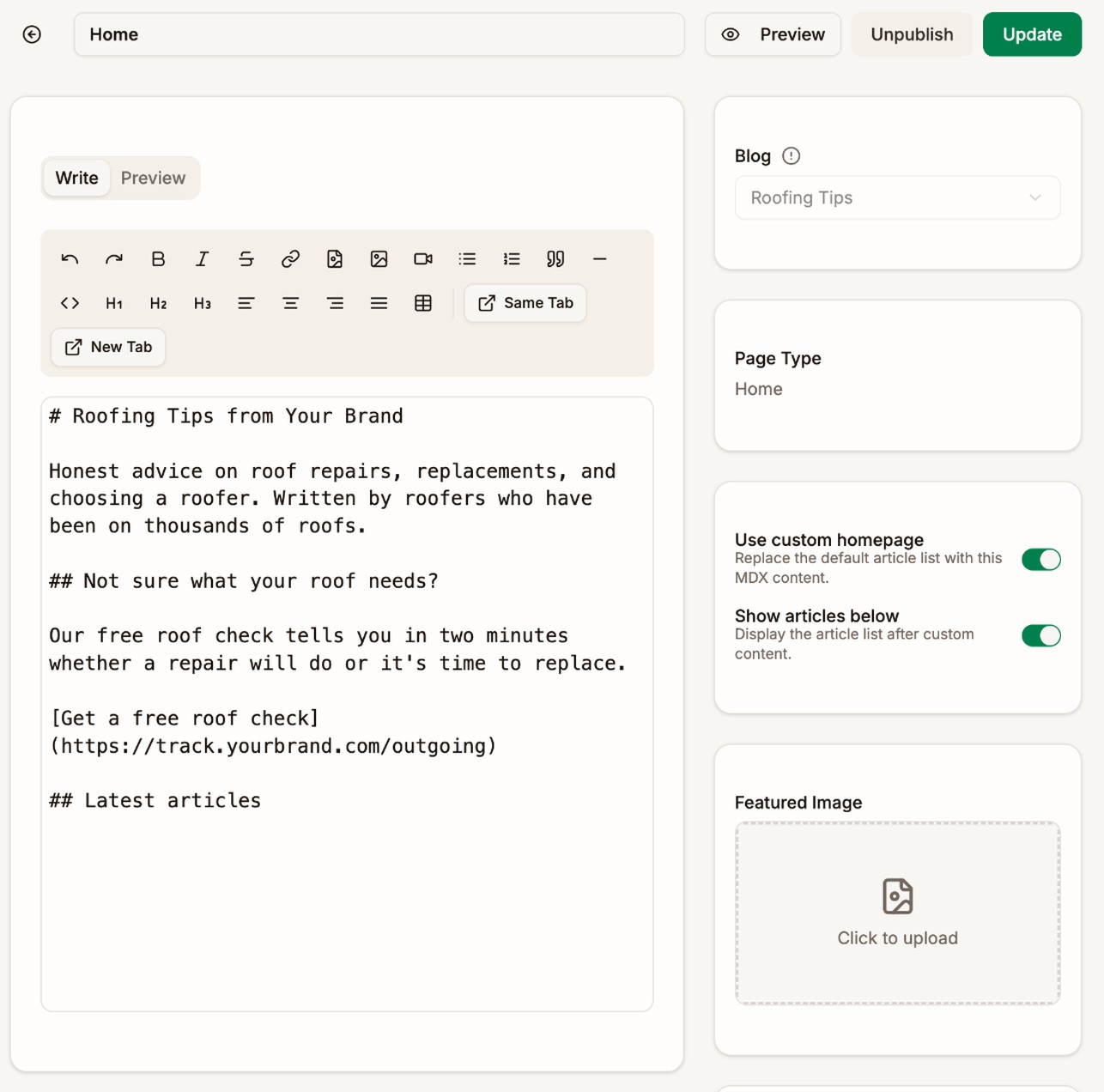Align text right

click(x=335, y=303)
